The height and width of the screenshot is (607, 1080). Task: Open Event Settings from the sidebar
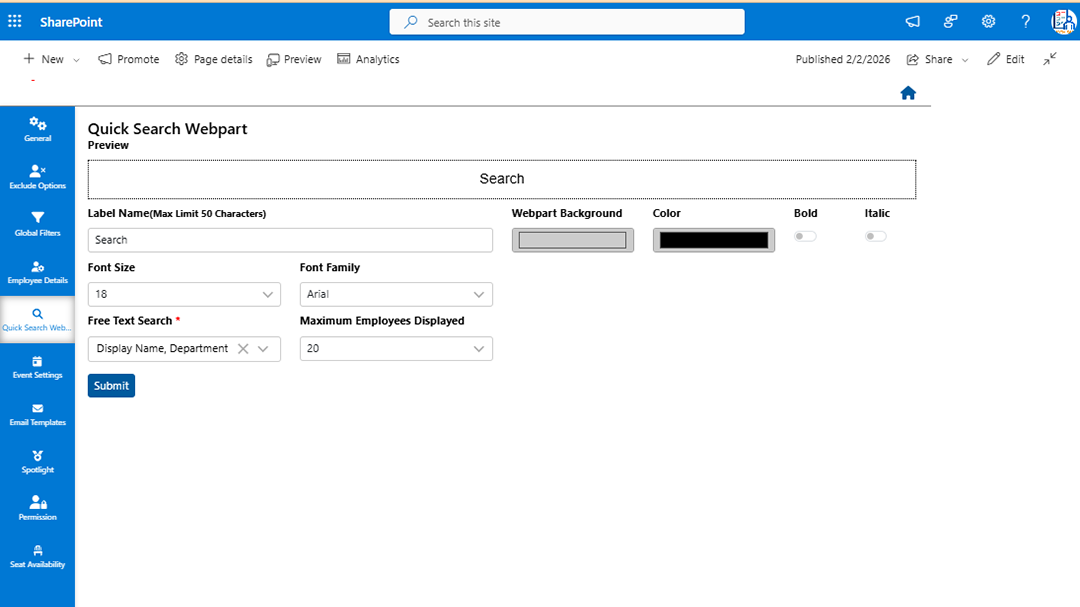[x=37, y=367]
